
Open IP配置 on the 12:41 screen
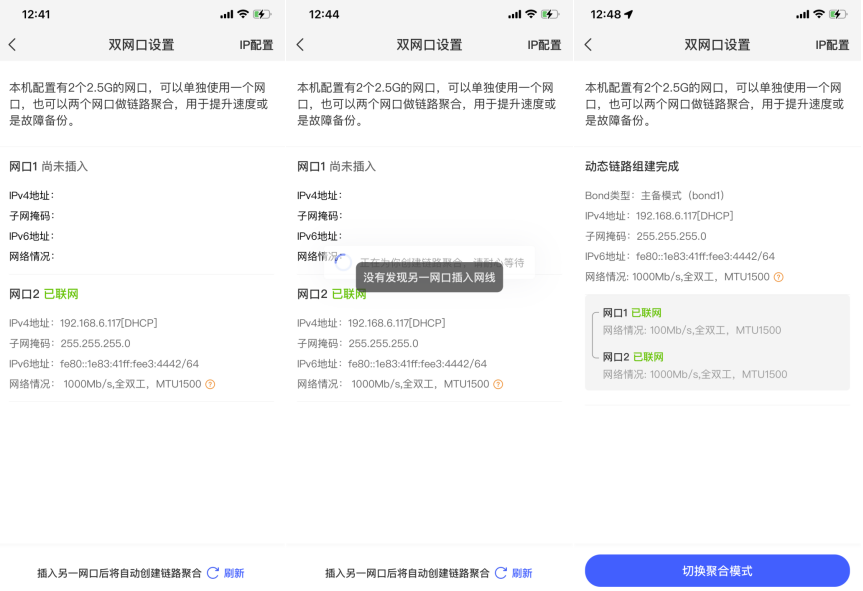pos(256,45)
